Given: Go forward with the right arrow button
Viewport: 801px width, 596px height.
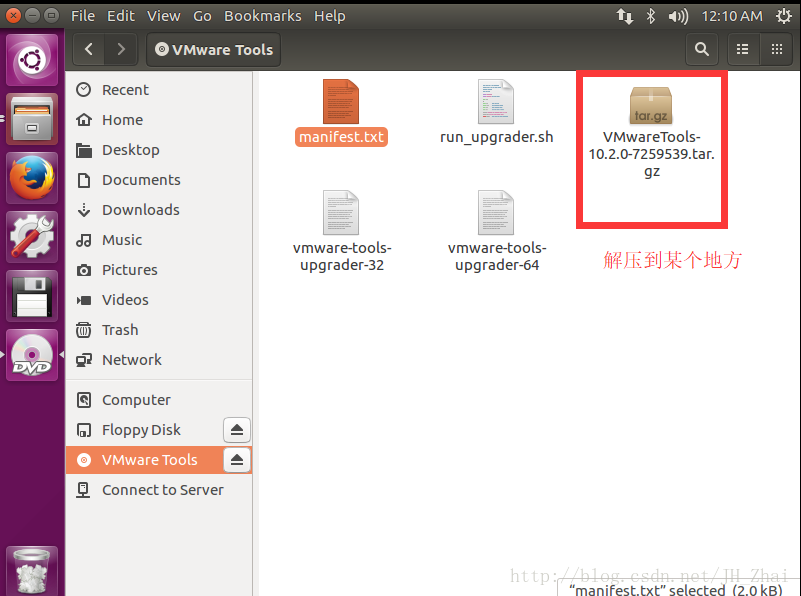Looking at the screenshot, I should [x=121, y=50].
